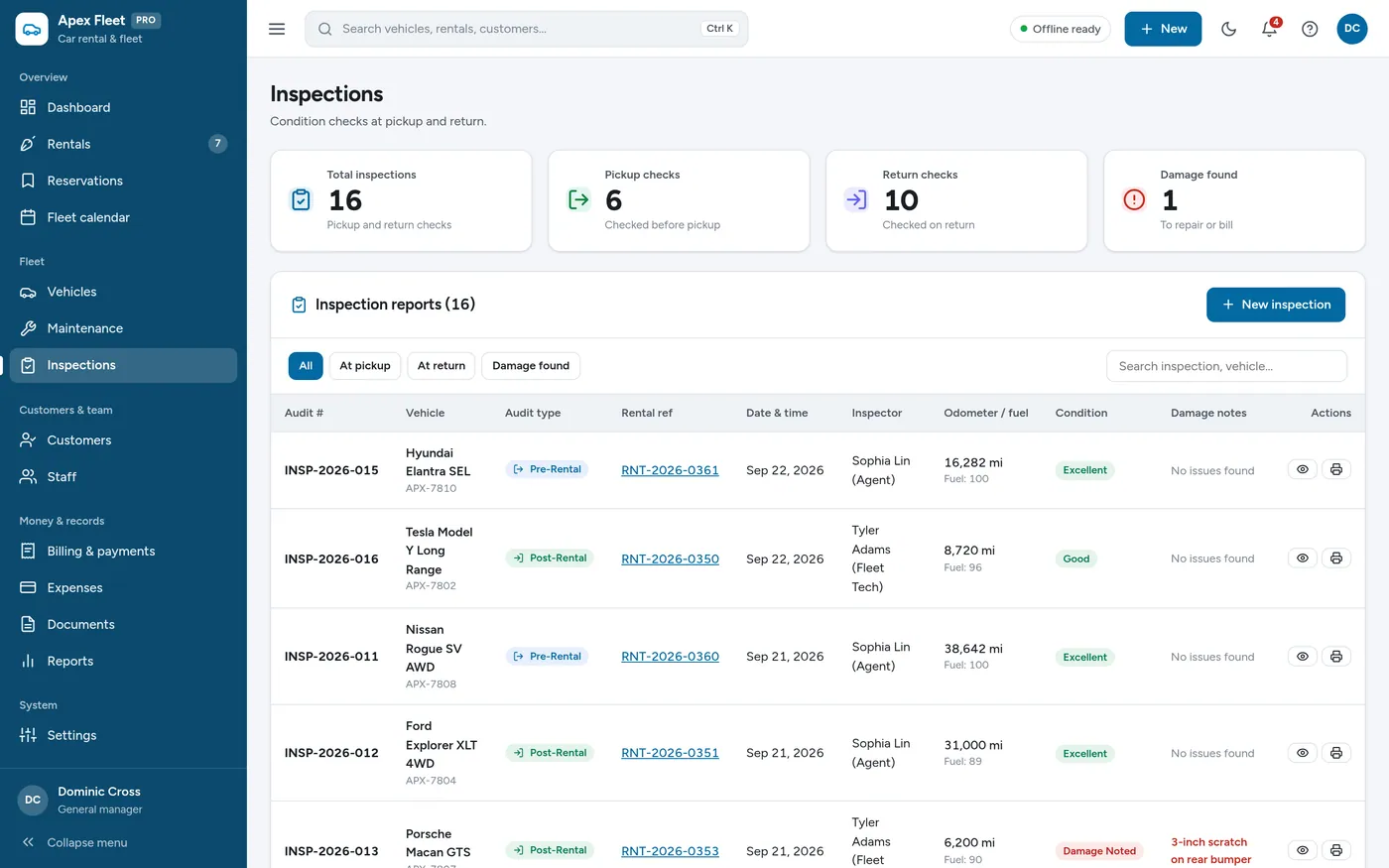
Task: Print inspection INSP-2026-013 report
Action: [x=1336, y=850]
